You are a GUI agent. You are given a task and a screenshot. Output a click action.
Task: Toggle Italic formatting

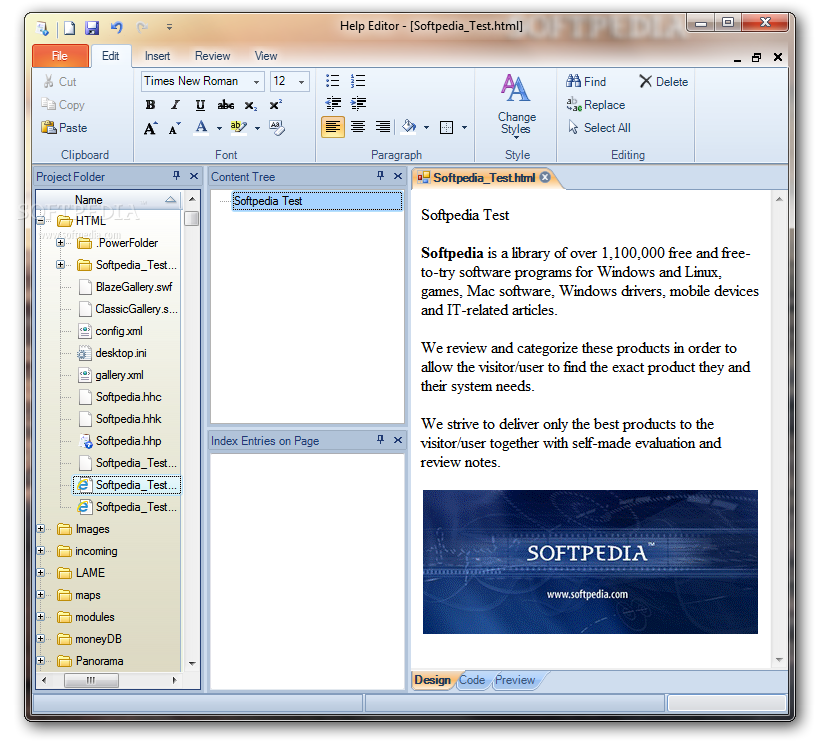click(x=175, y=105)
